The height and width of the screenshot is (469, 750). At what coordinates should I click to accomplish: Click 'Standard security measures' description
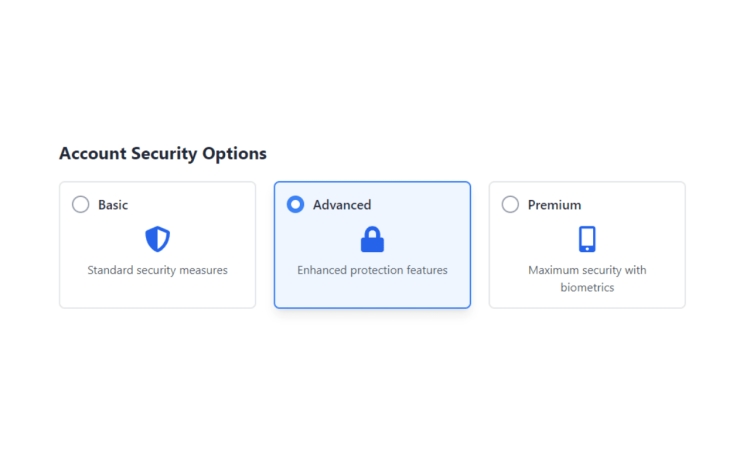coord(157,270)
